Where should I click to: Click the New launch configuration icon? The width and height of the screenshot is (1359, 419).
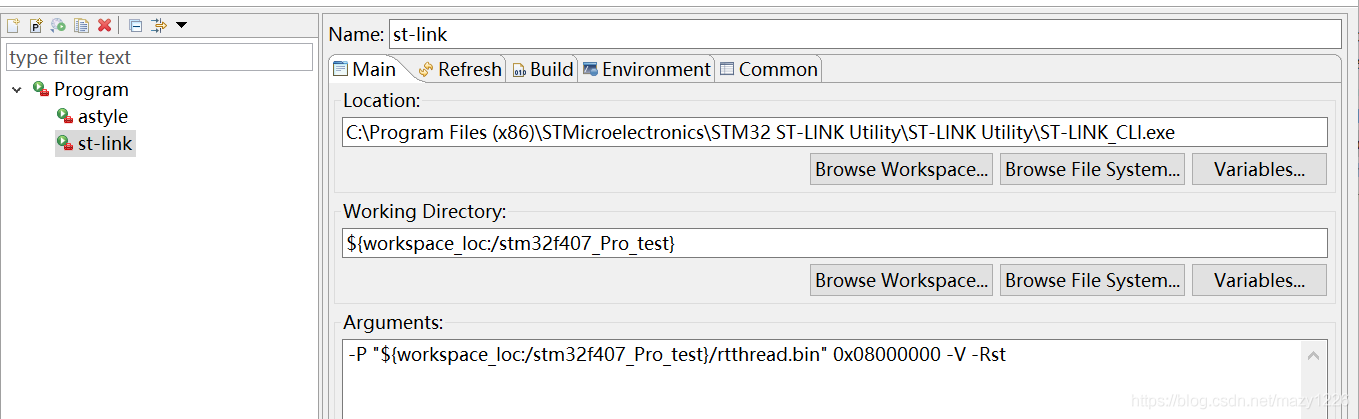pyautogui.click(x=14, y=25)
